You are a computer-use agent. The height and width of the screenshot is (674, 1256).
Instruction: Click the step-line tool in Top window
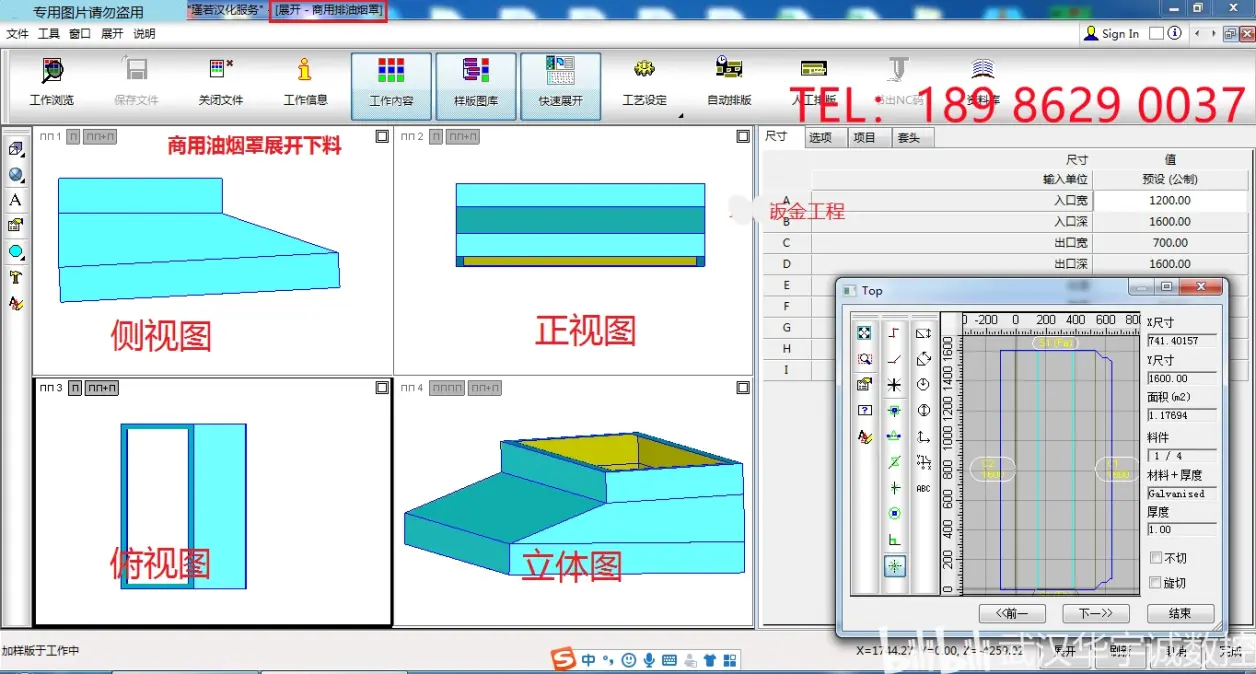[x=894, y=333]
